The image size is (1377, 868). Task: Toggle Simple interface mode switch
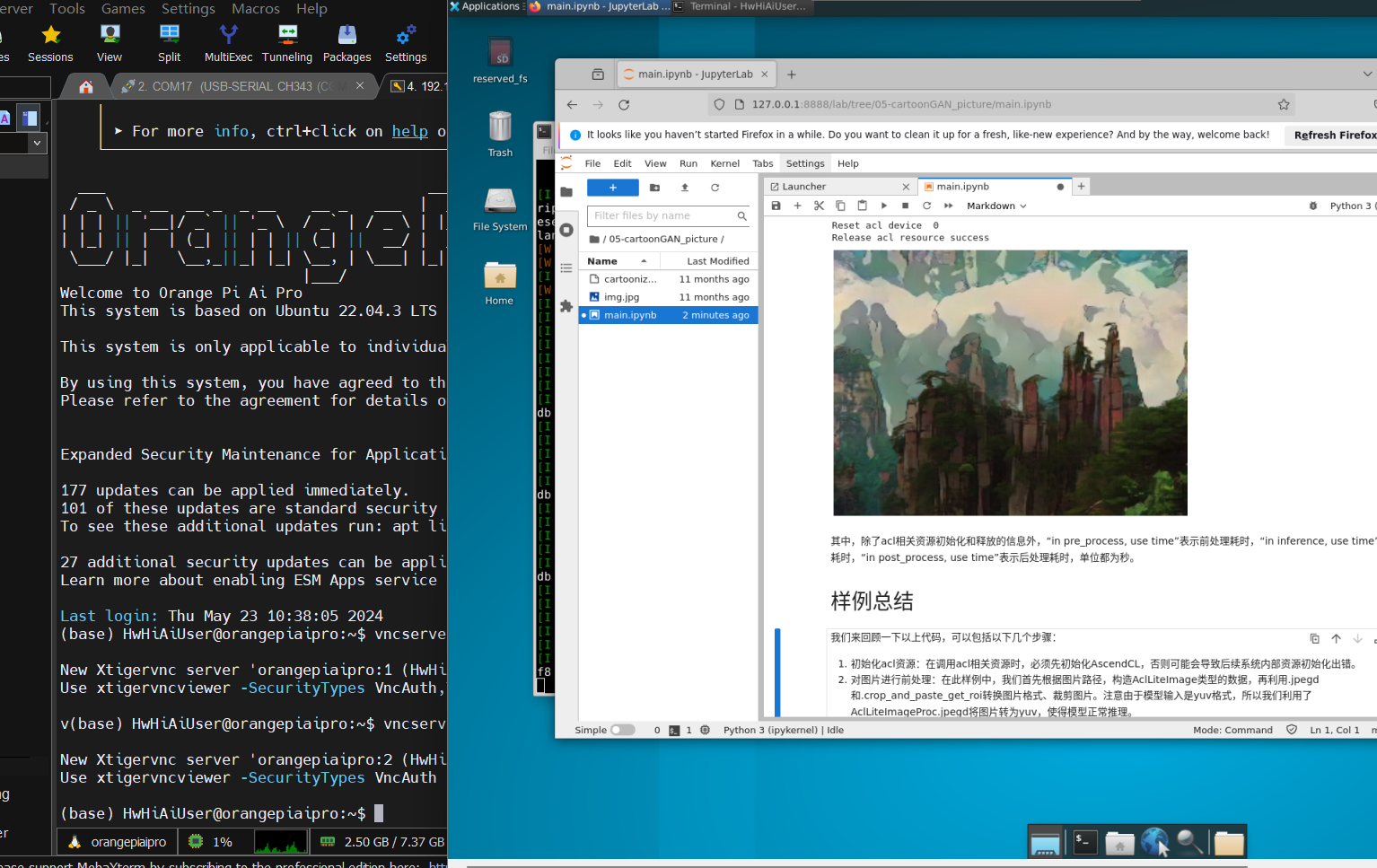[x=622, y=730]
